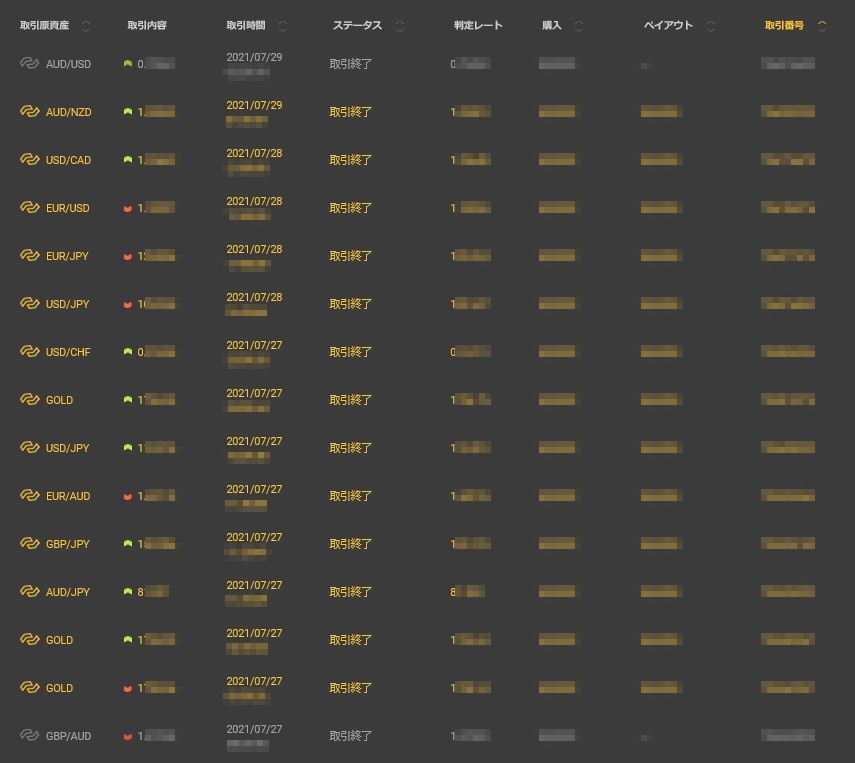Click the 取引内容 column header
The width and height of the screenshot is (855, 763).
click(x=147, y=26)
